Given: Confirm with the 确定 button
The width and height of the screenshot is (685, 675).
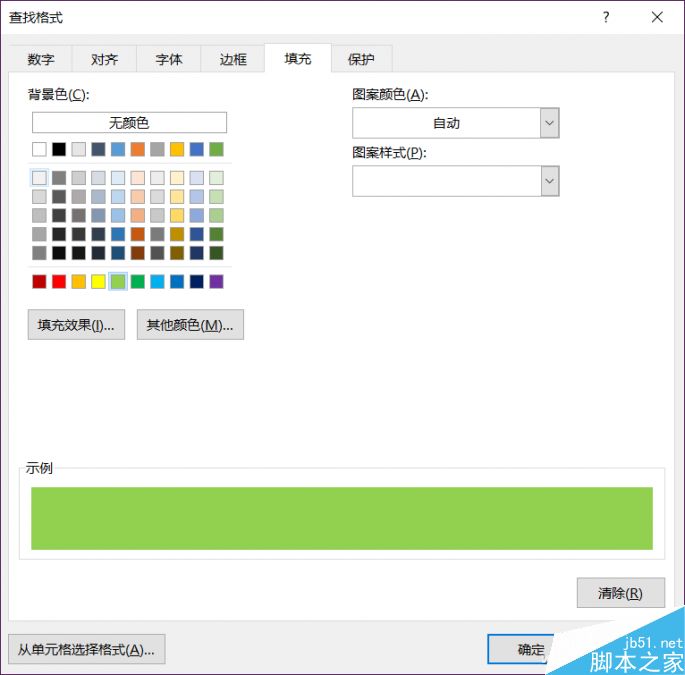Looking at the screenshot, I should coord(531,649).
